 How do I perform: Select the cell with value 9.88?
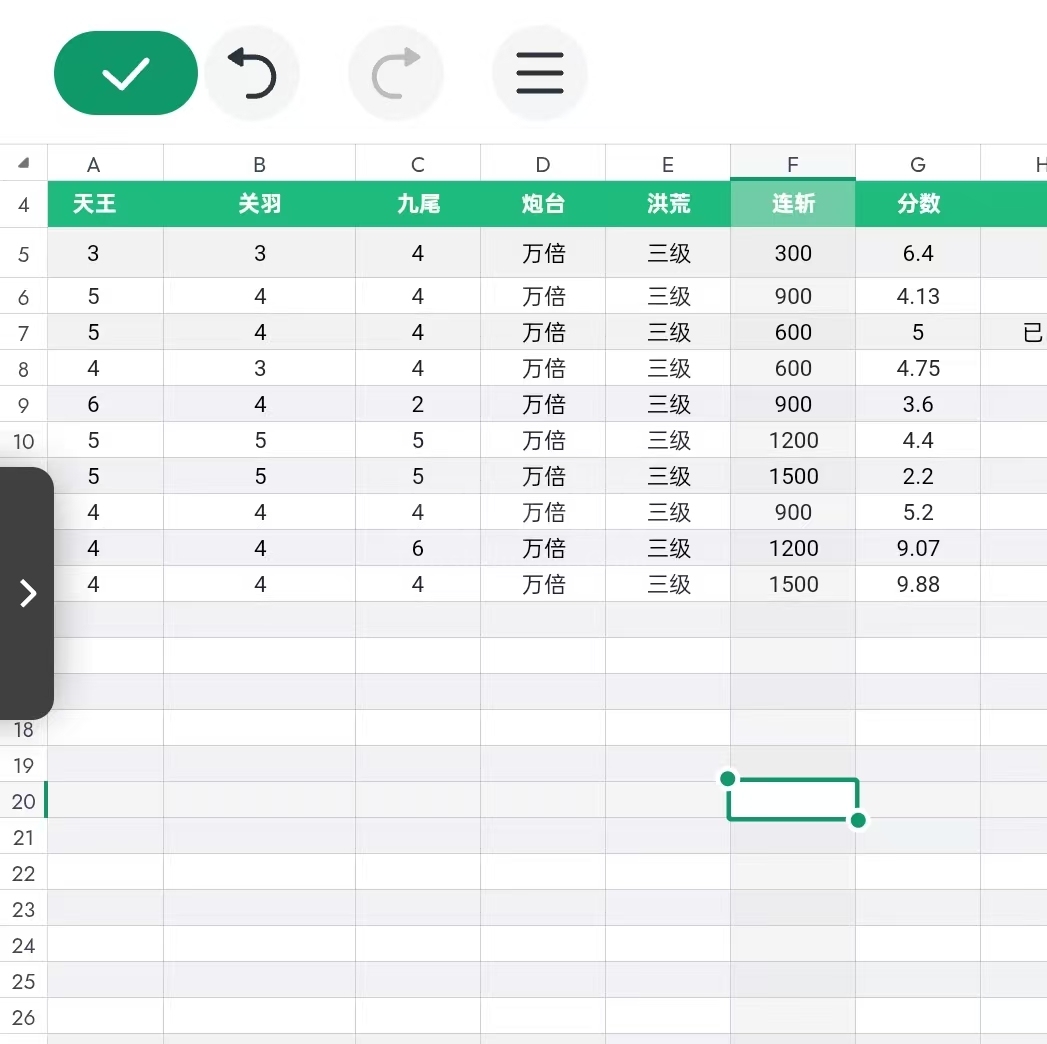point(918,584)
